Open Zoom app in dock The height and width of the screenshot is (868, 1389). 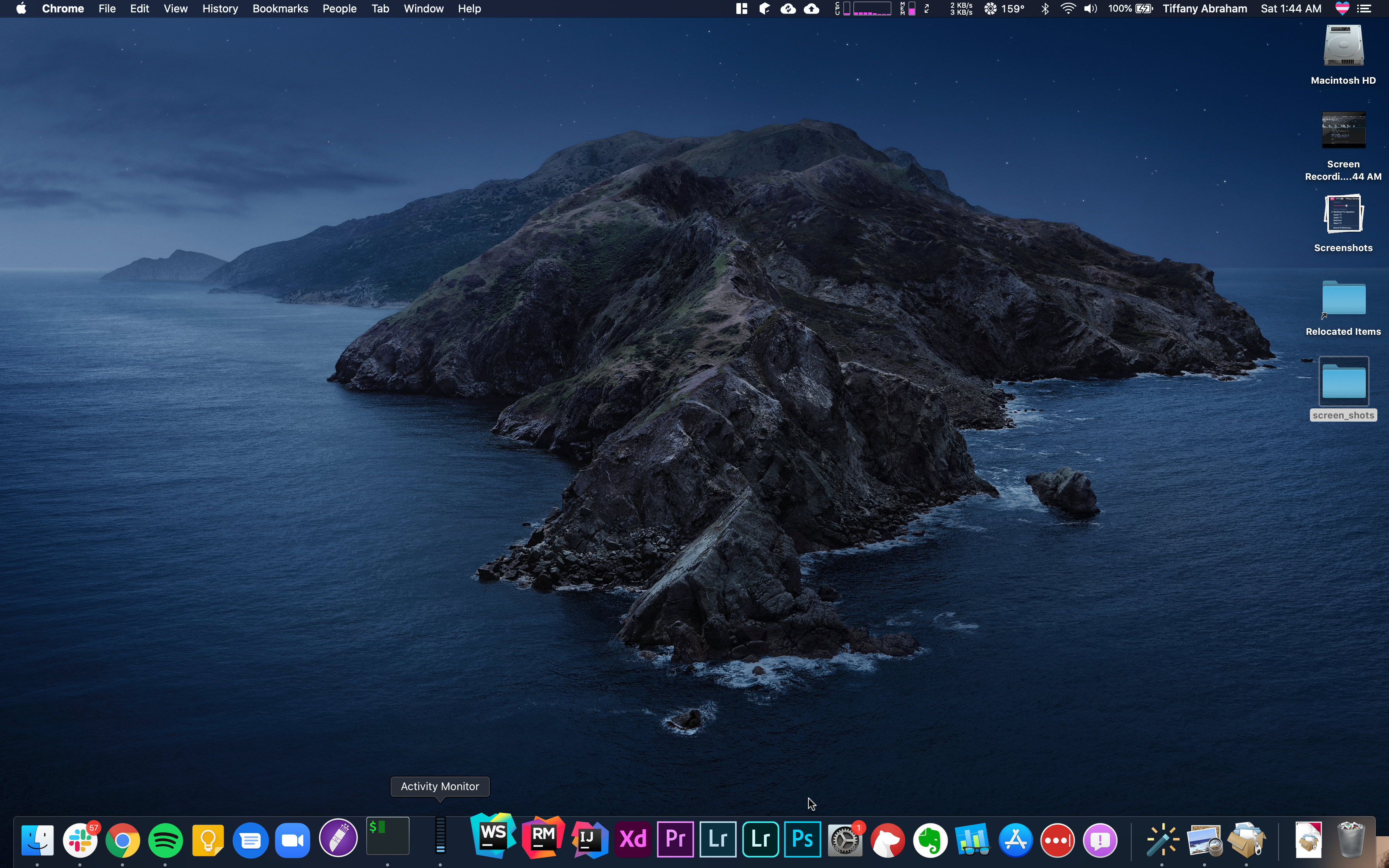(293, 840)
